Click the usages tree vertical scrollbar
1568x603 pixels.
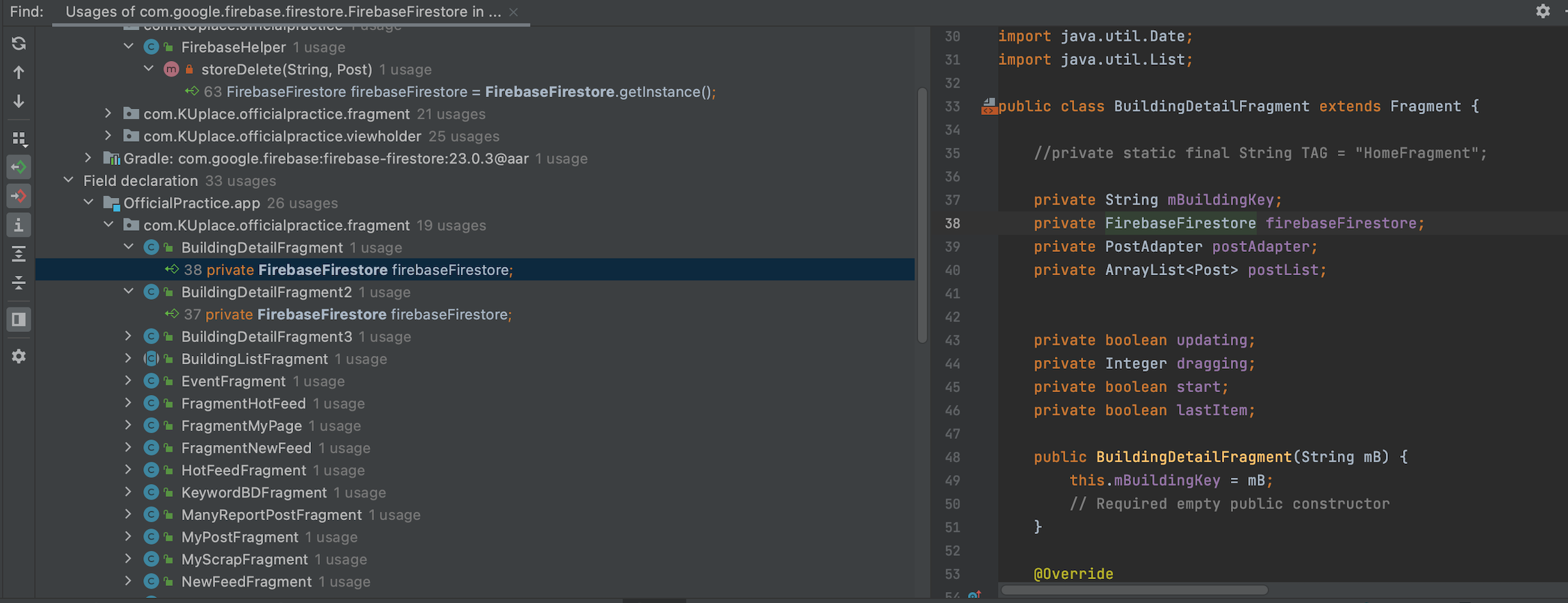[x=922, y=215]
